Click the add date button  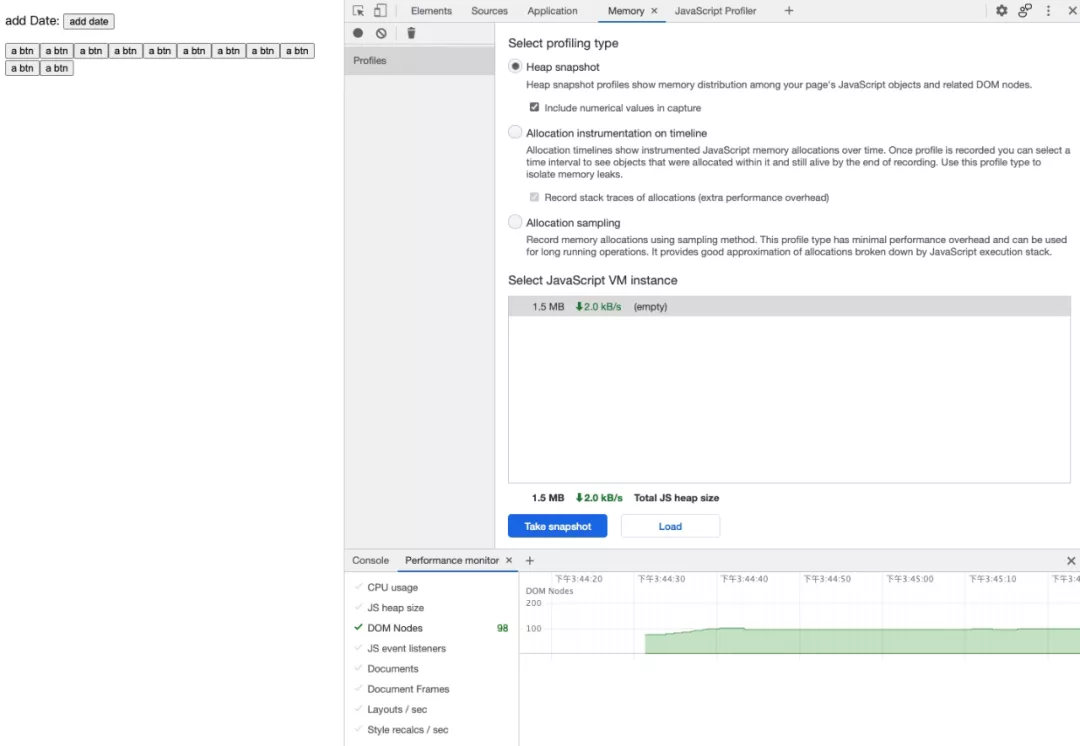click(89, 21)
